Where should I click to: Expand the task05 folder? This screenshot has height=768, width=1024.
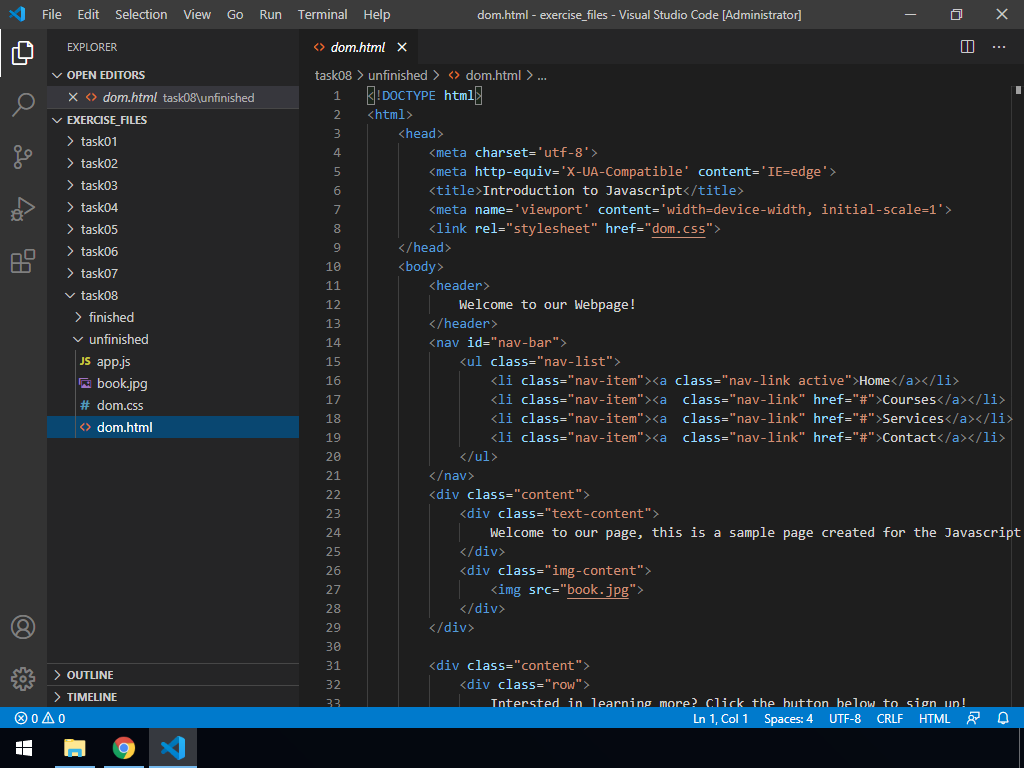point(99,229)
